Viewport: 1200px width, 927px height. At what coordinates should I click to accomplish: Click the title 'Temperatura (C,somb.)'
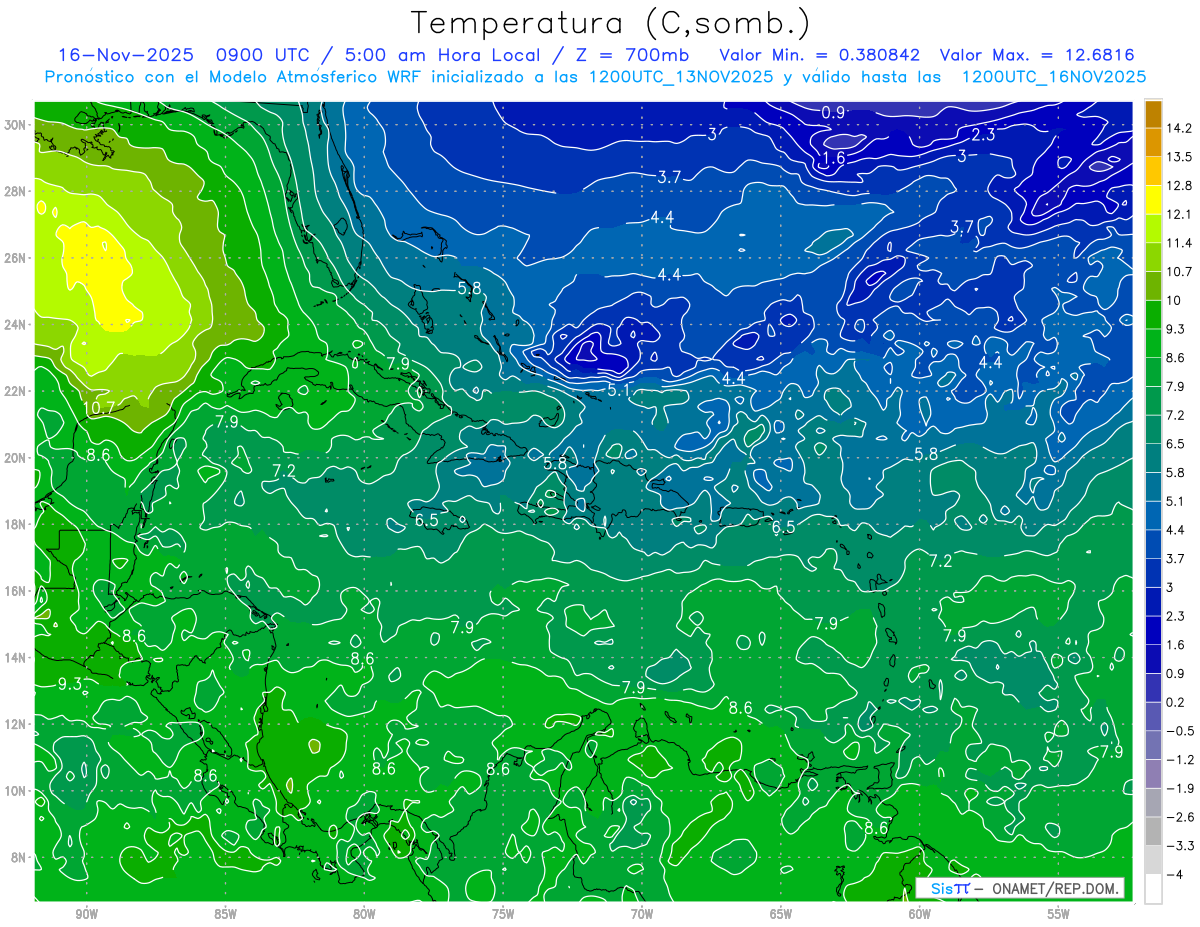pyautogui.click(x=611, y=23)
